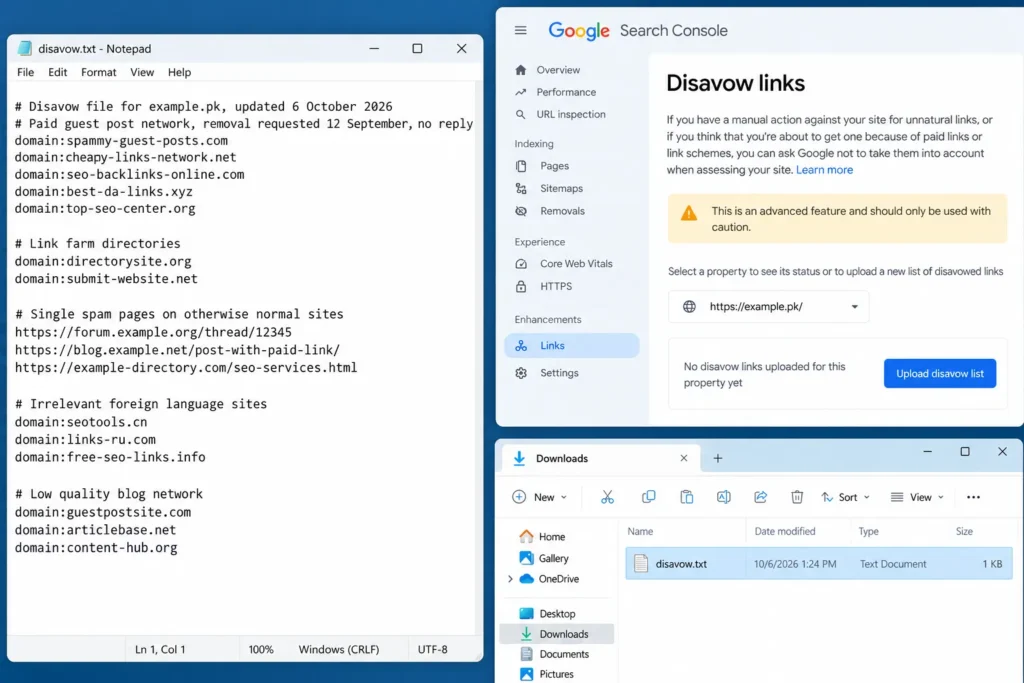The height and width of the screenshot is (683, 1024).
Task: Click line domain:content-hub.org in Notepad
Action: 96,548
